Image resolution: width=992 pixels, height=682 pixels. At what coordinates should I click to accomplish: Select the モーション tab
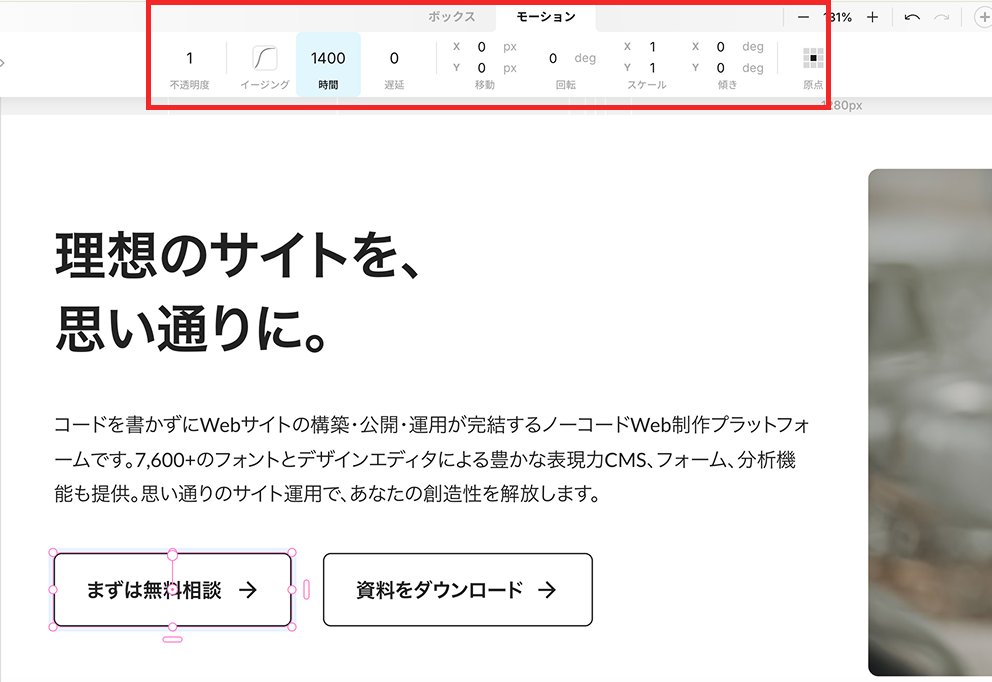pyautogui.click(x=546, y=17)
